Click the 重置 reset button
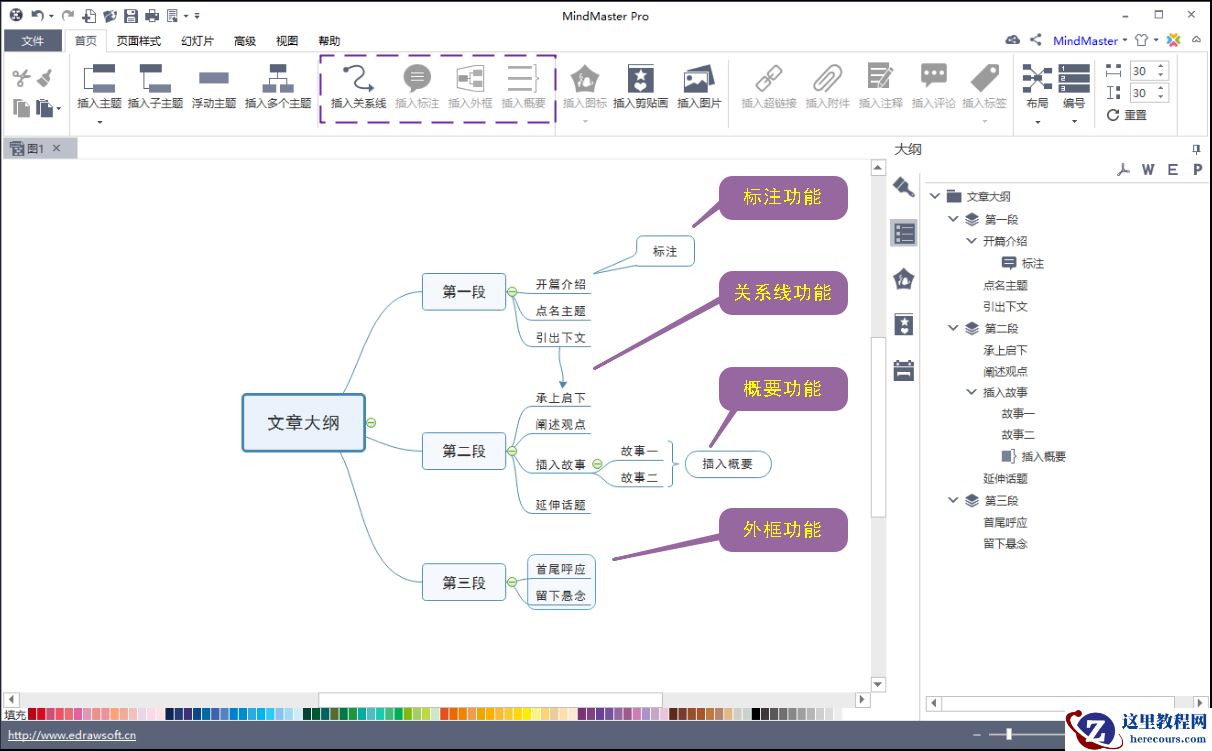The height and width of the screenshot is (751, 1212). tap(1127, 115)
